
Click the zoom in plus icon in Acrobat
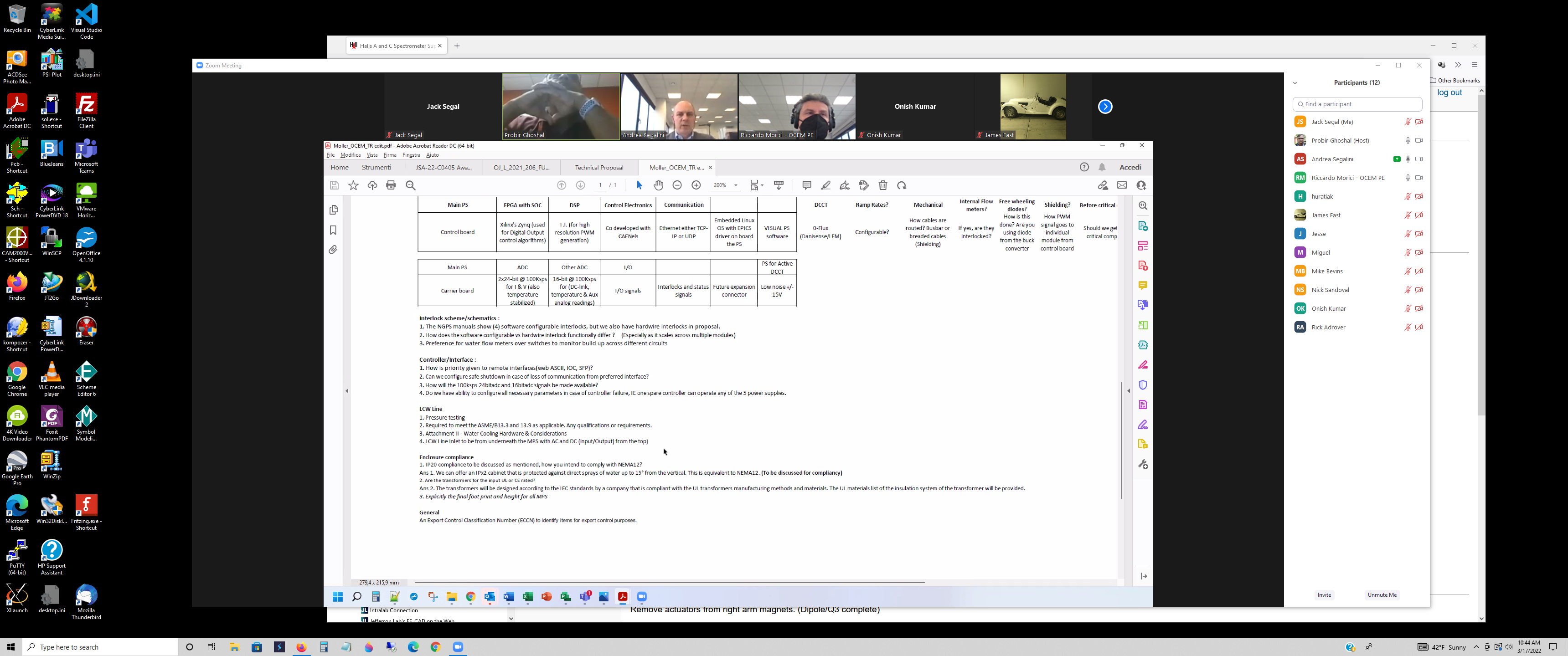coord(696,185)
